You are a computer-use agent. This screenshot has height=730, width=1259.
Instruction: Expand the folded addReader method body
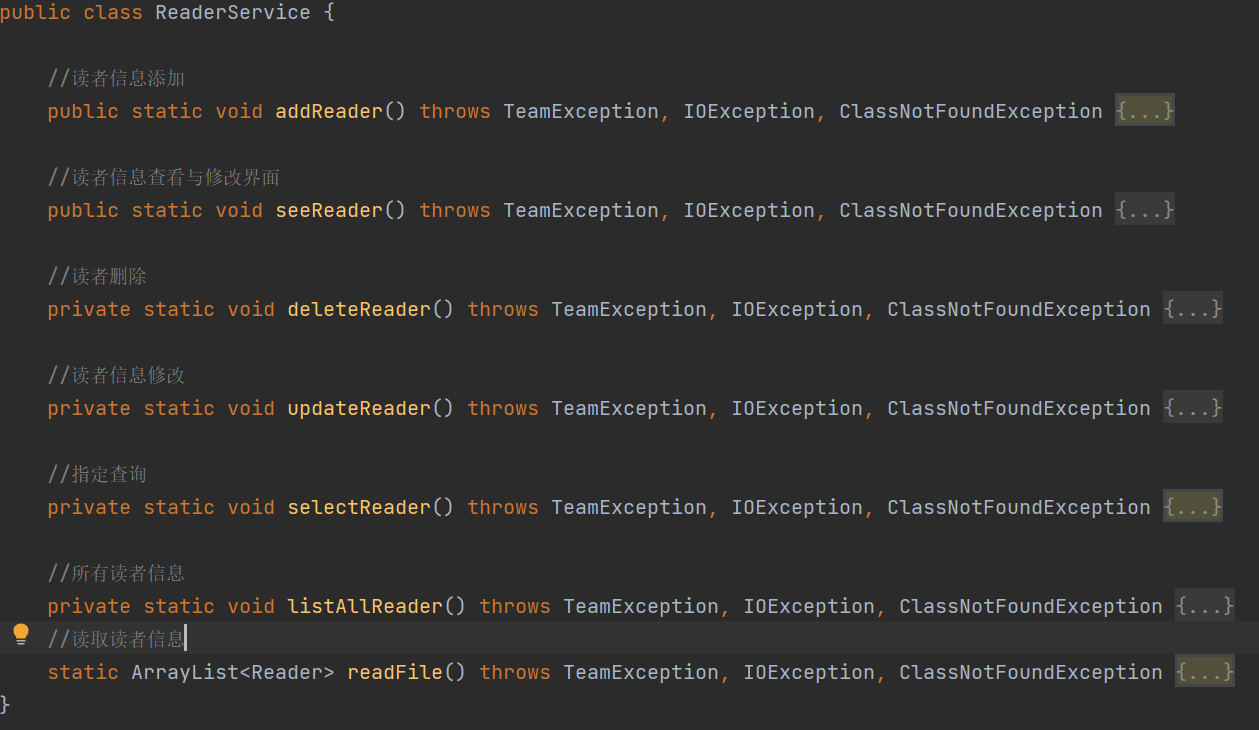tap(1145, 111)
